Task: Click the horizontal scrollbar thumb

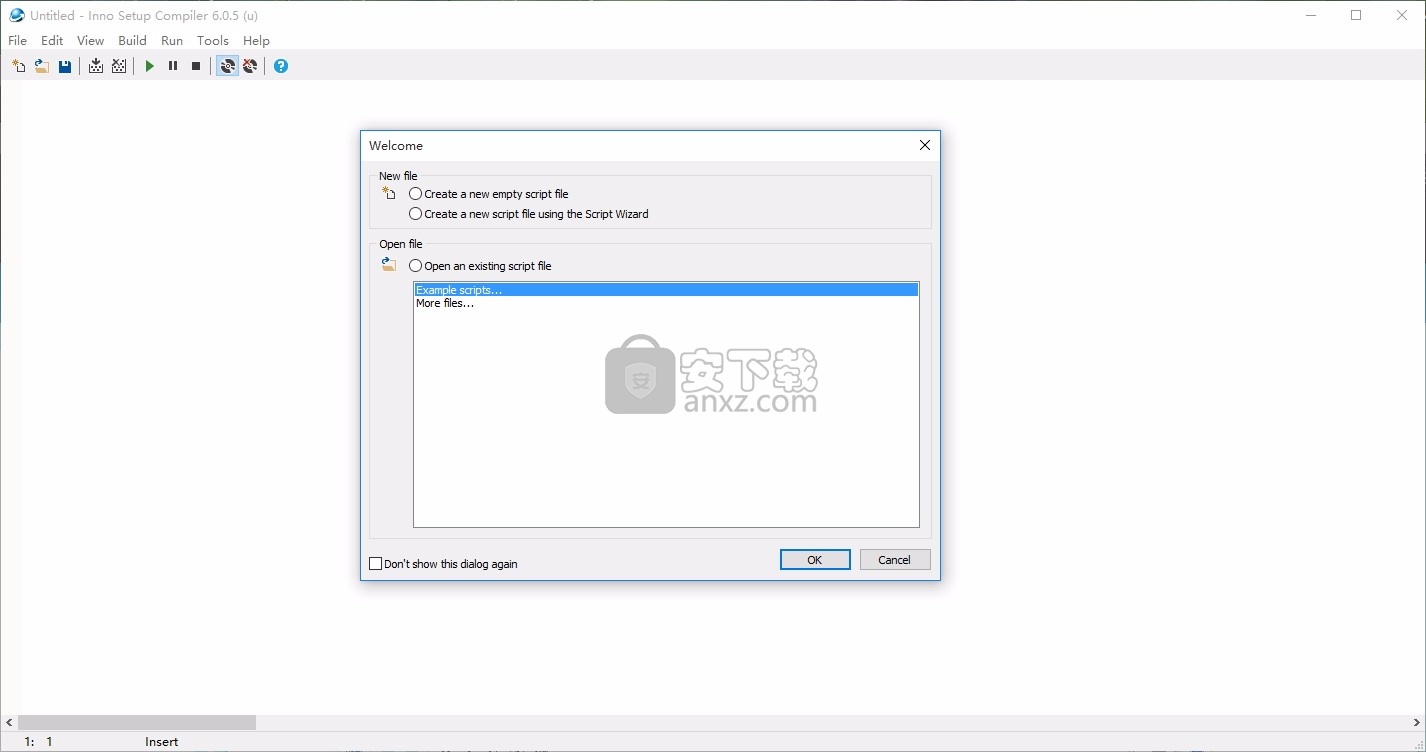Action: click(137, 722)
